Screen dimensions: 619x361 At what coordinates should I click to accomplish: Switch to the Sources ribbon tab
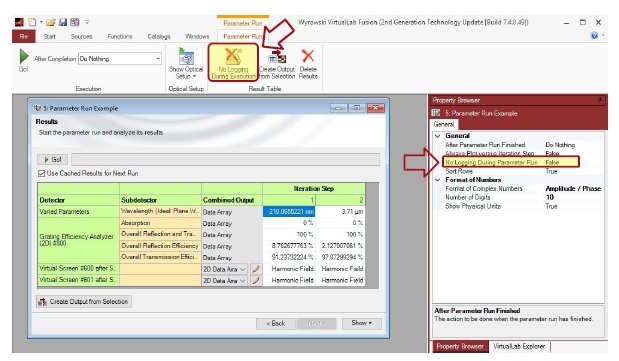(x=81, y=36)
